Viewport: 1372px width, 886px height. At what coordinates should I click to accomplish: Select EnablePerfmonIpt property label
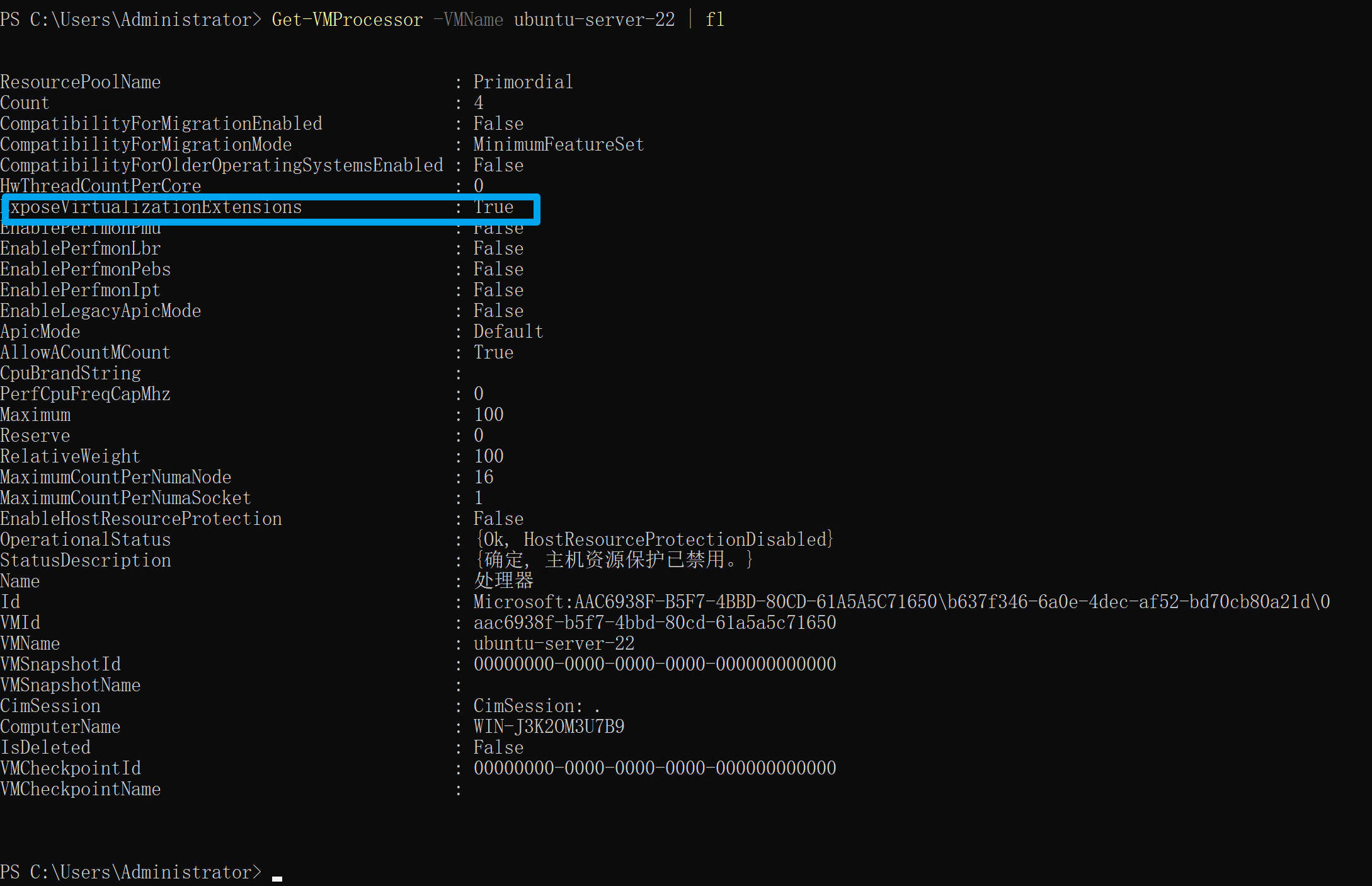click(x=81, y=290)
